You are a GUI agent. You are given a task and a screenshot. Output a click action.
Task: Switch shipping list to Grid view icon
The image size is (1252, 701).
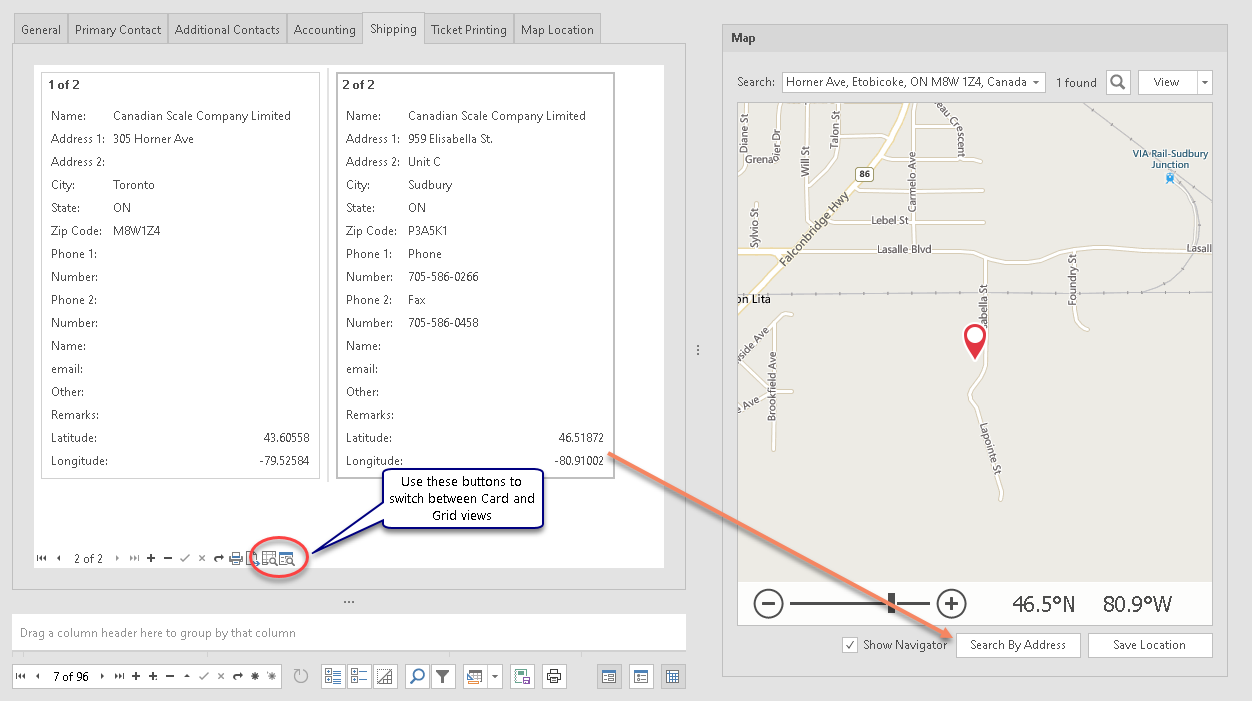pyautogui.click(x=269, y=559)
